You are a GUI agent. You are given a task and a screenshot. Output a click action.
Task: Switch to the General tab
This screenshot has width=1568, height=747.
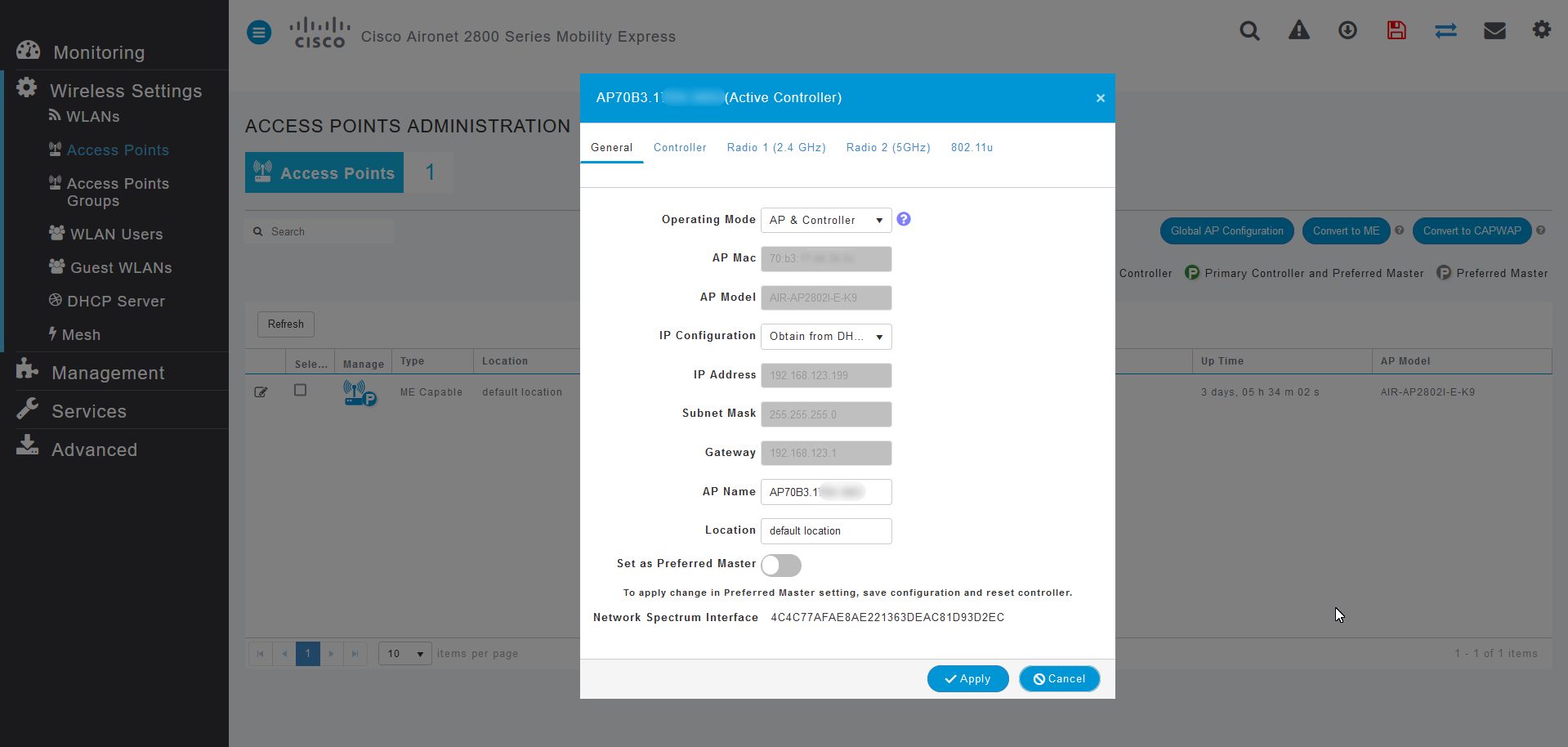coord(611,148)
